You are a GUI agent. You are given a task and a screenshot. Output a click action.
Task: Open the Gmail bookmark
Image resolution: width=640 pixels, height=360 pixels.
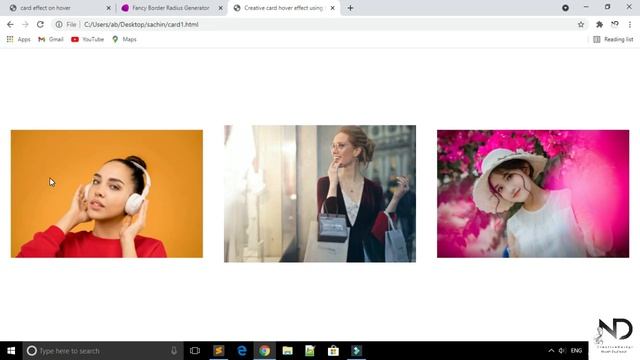(x=51, y=39)
